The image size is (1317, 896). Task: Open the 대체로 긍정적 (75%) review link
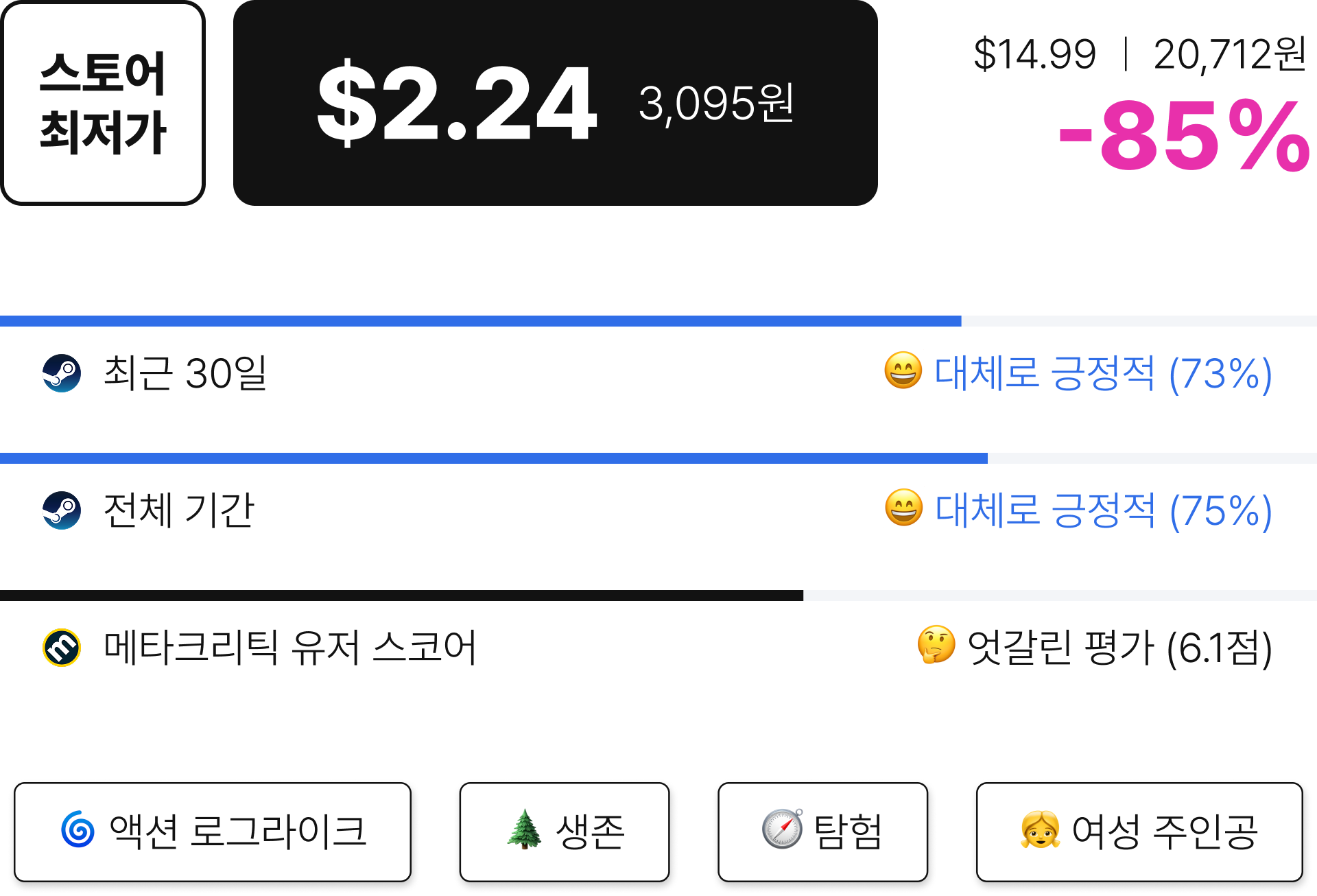pyautogui.click(x=1104, y=511)
